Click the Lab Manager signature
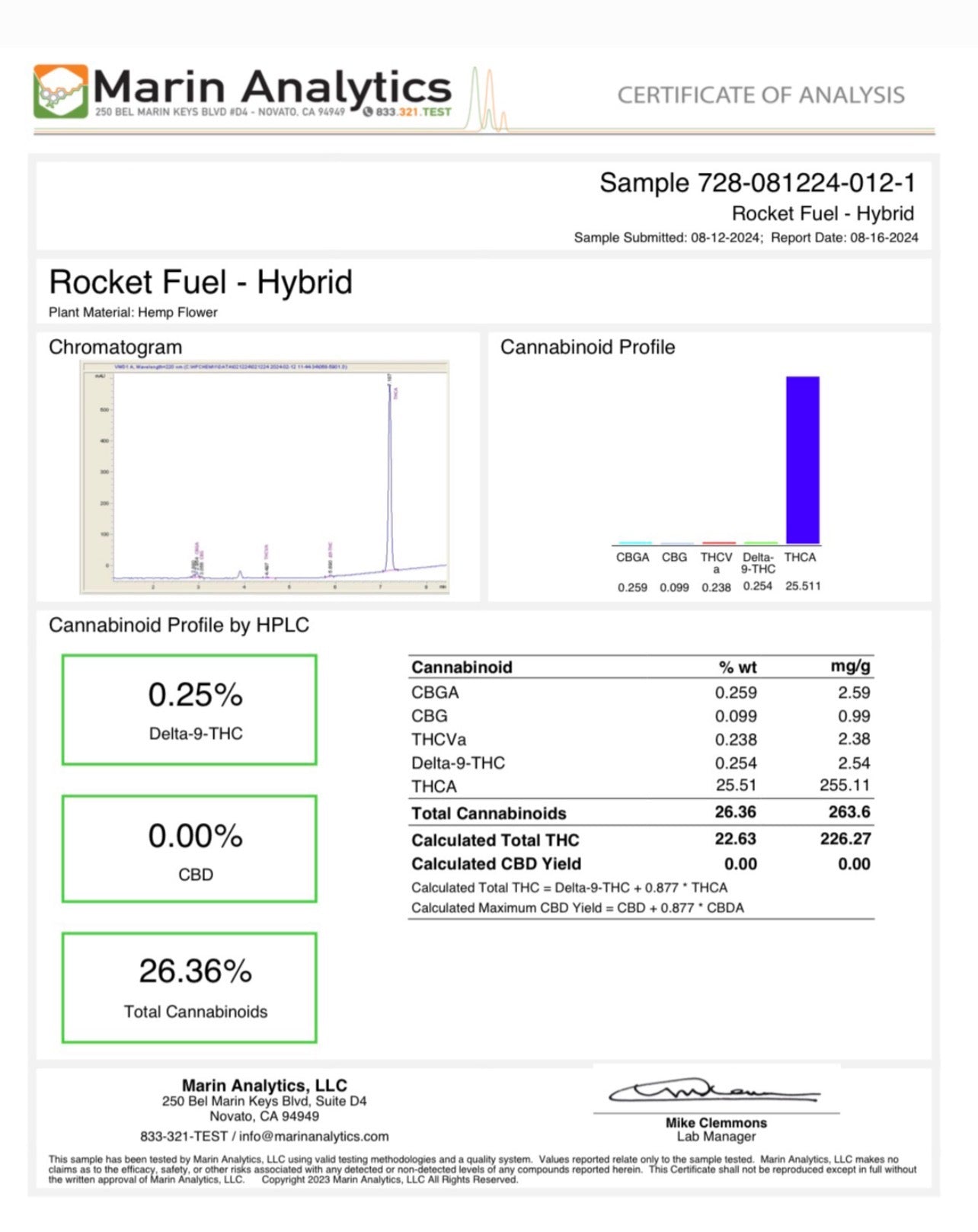Viewport: 978px width, 1232px height. [x=714, y=1091]
